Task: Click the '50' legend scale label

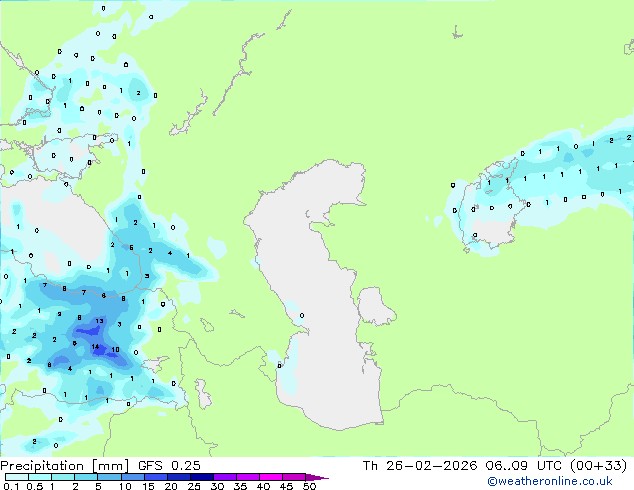Action: [x=309, y=486]
